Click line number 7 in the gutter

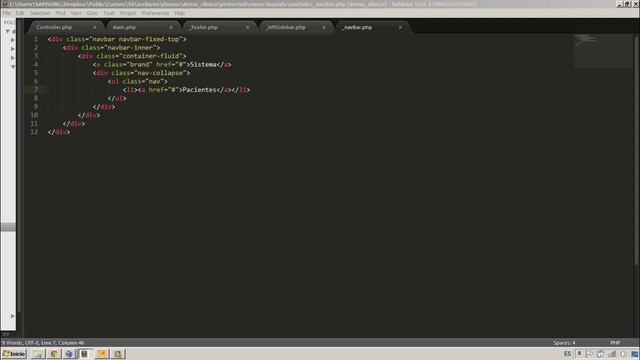36,90
